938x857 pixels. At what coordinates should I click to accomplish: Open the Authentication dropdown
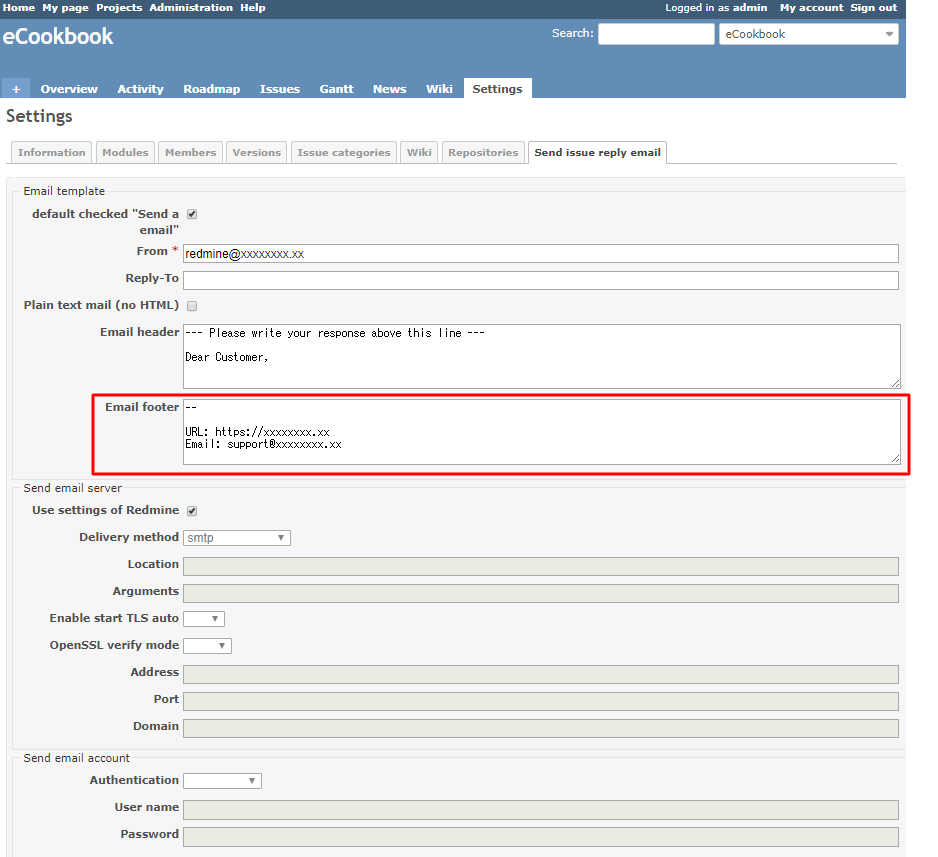click(222, 780)
